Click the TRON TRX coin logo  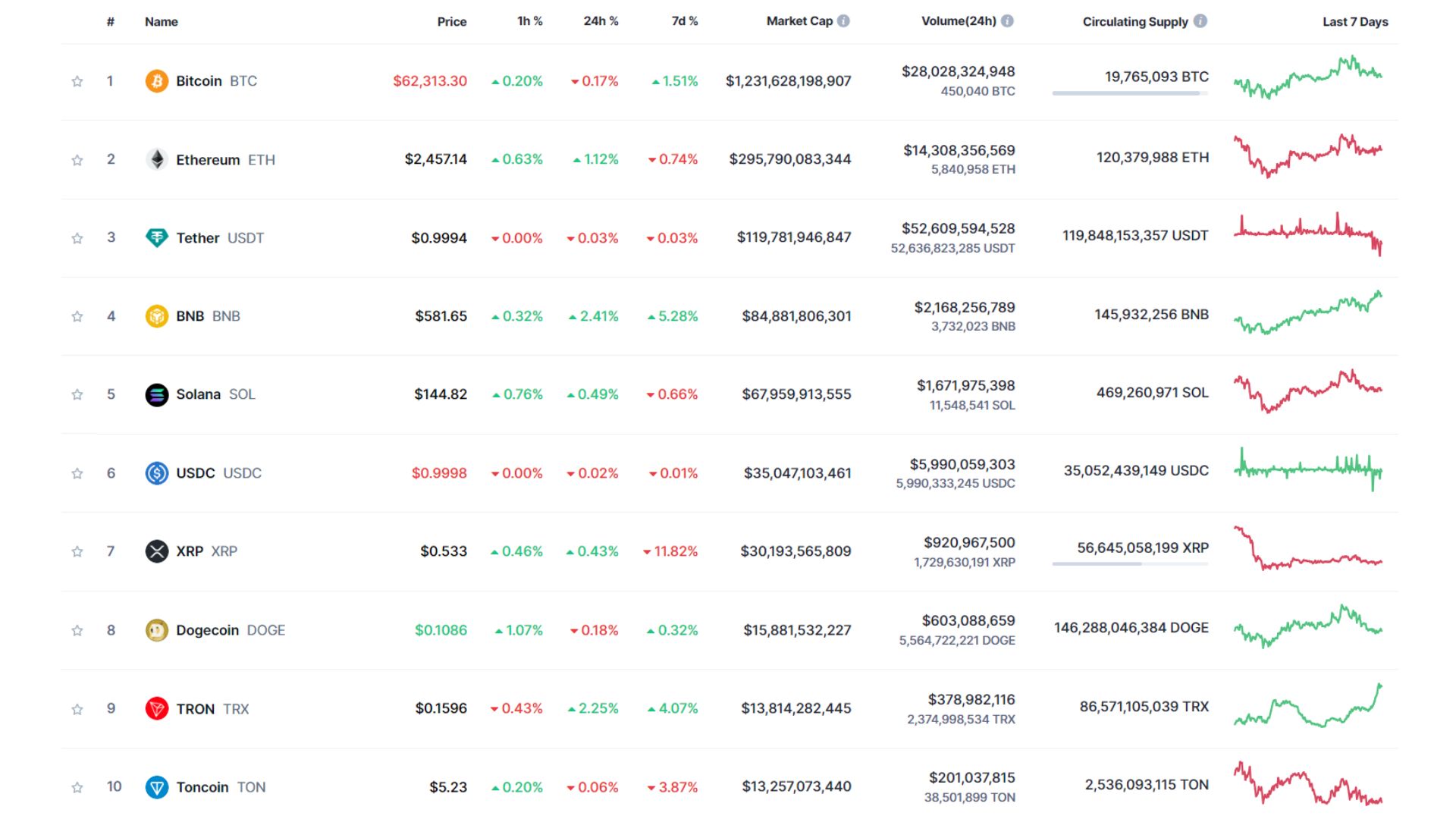(156, 708)
